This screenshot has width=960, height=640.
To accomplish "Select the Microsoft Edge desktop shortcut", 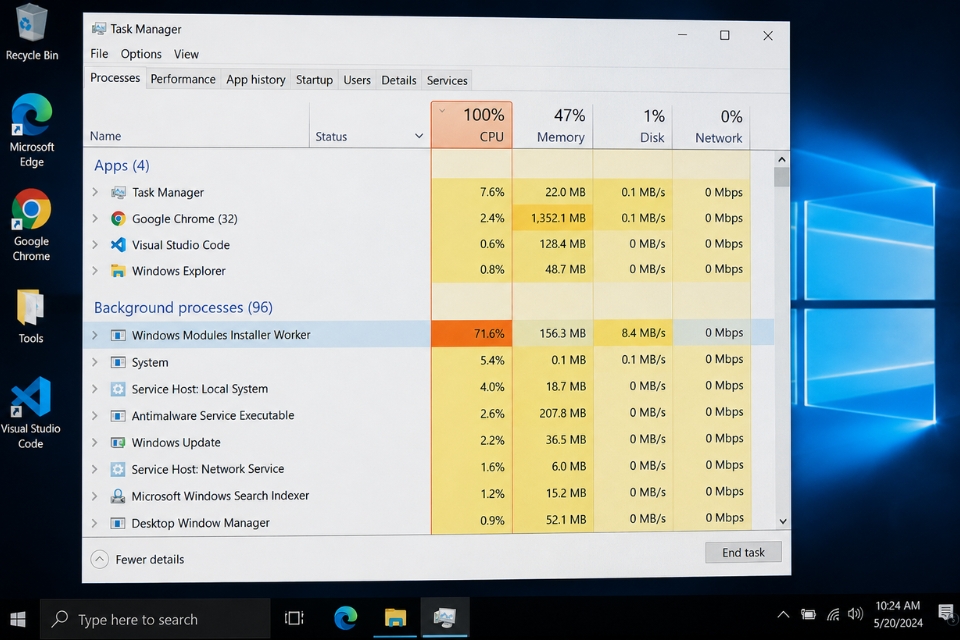I will (x=32, y=130).
